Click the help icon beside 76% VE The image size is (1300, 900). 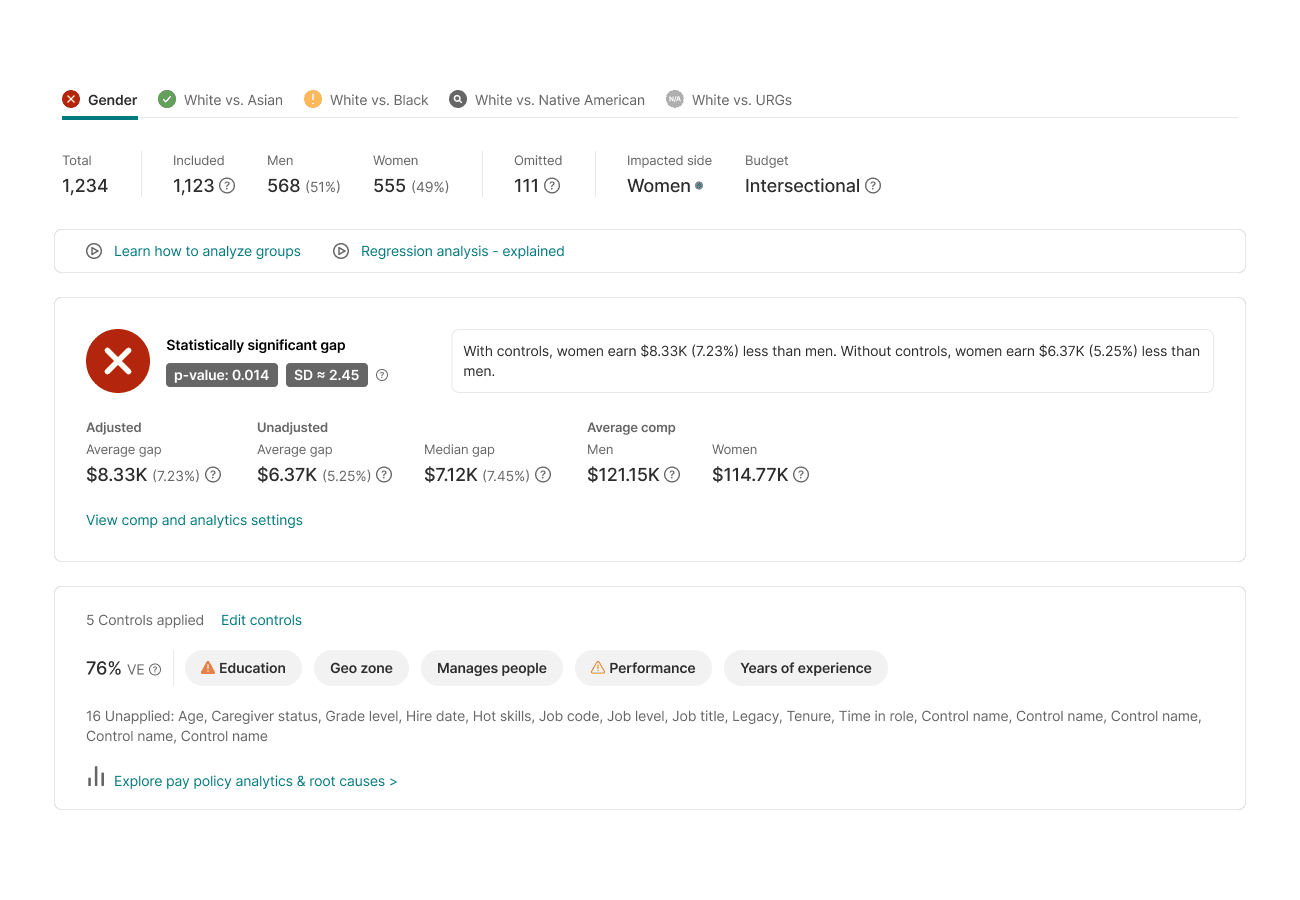pos(155,670)
